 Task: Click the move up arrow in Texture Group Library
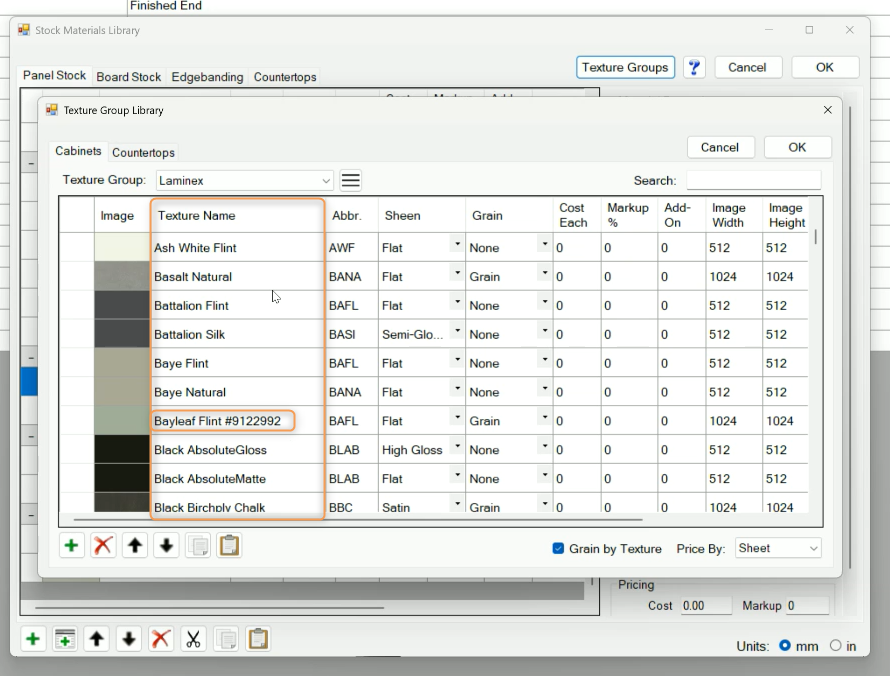pyautogui.click(x=135, y=546)
